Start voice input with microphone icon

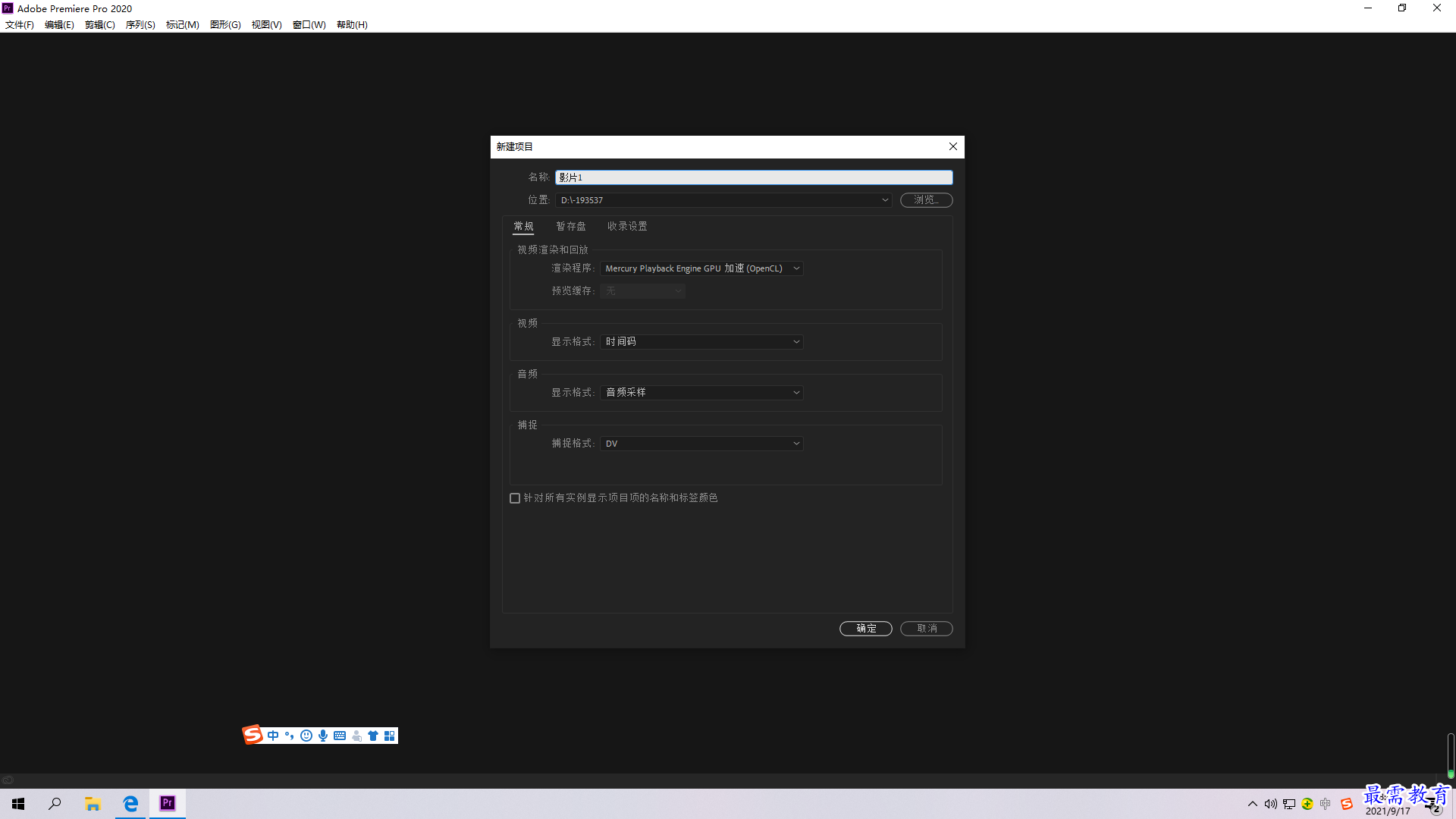323,736
